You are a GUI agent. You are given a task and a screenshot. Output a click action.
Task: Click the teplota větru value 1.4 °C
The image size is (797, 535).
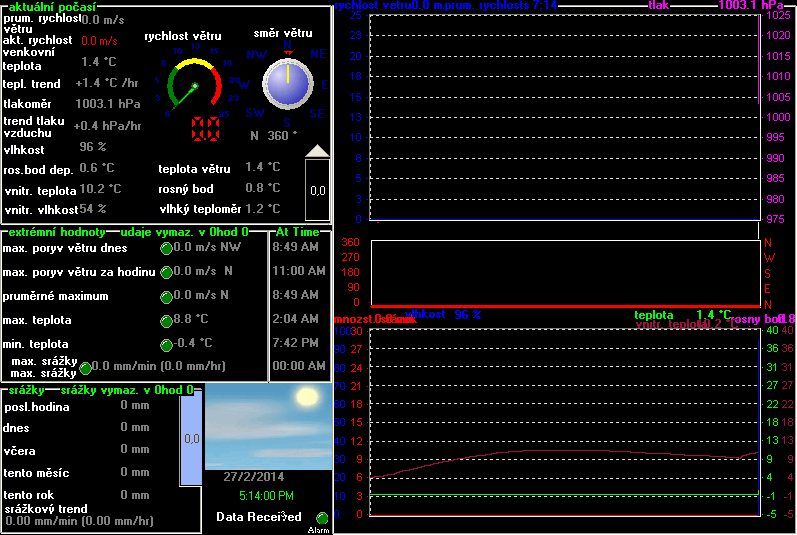(262, 167)
